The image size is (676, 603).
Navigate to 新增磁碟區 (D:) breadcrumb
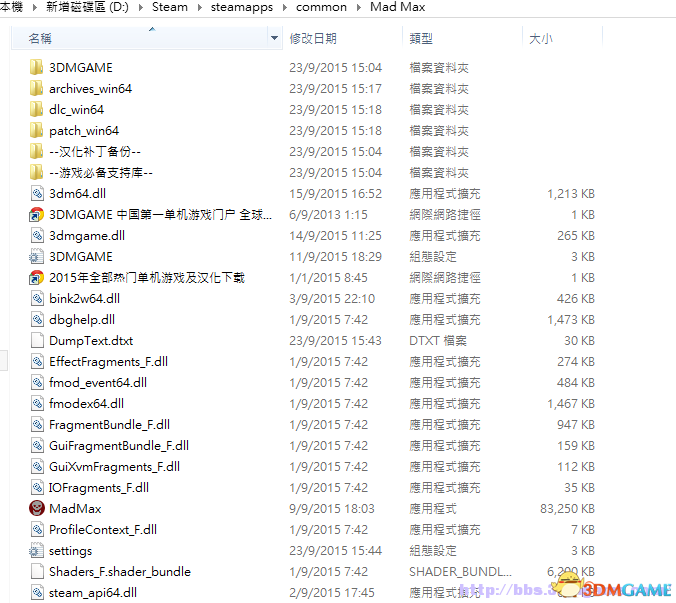coord(87,7)
